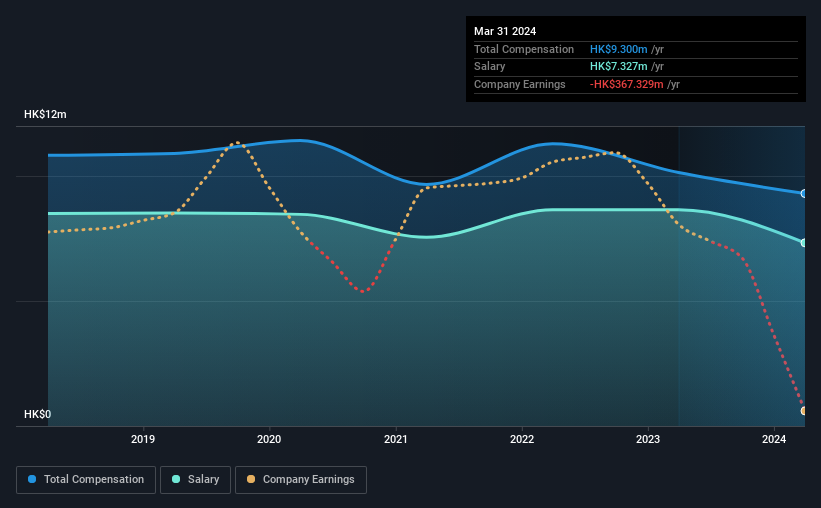Click the Mar 31 2024 tooltip date
Viewport: 821px width, 508px height.
tap(505, 31)
